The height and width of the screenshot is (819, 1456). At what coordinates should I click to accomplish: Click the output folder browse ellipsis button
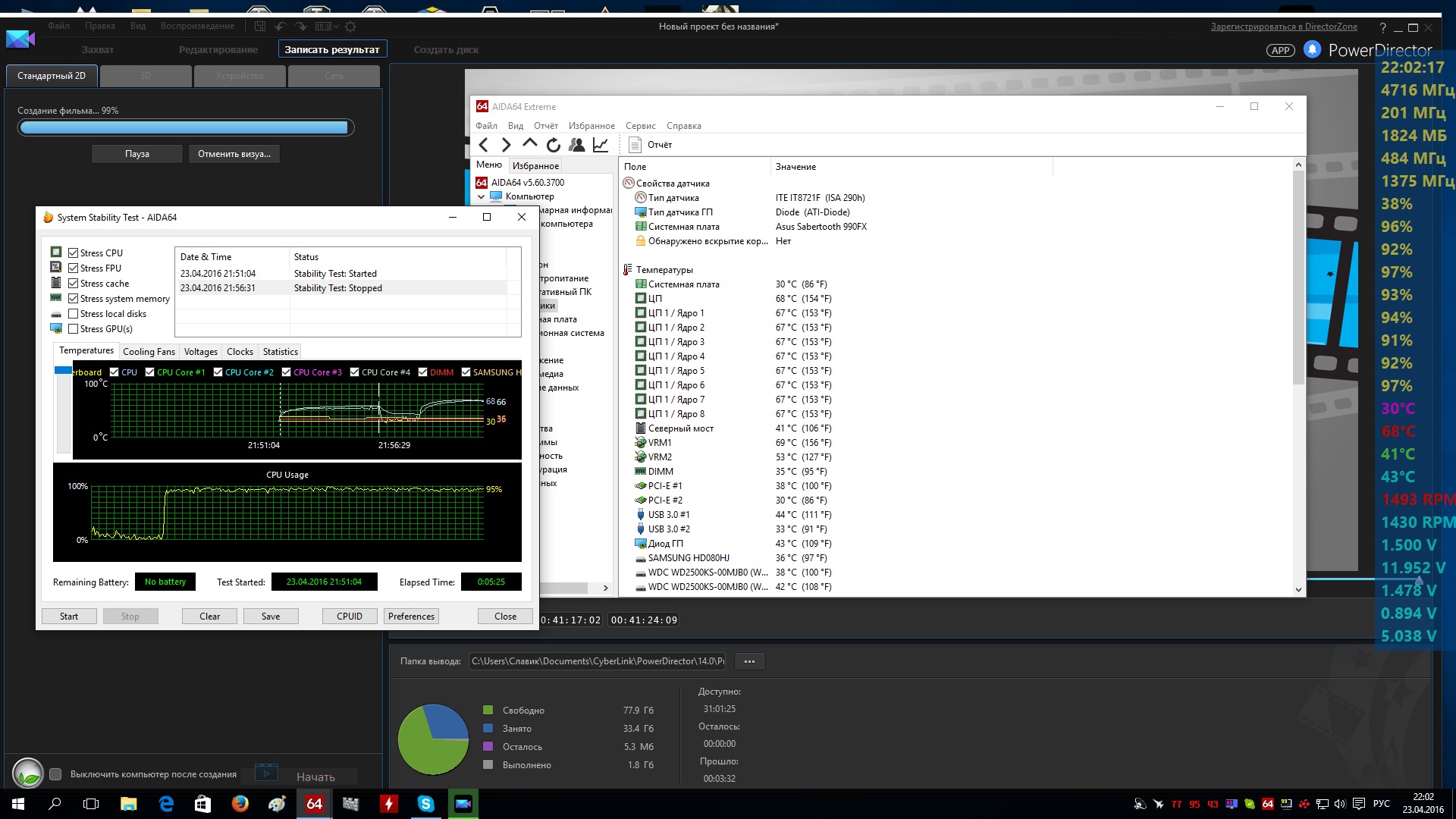(x=749, y=661)
